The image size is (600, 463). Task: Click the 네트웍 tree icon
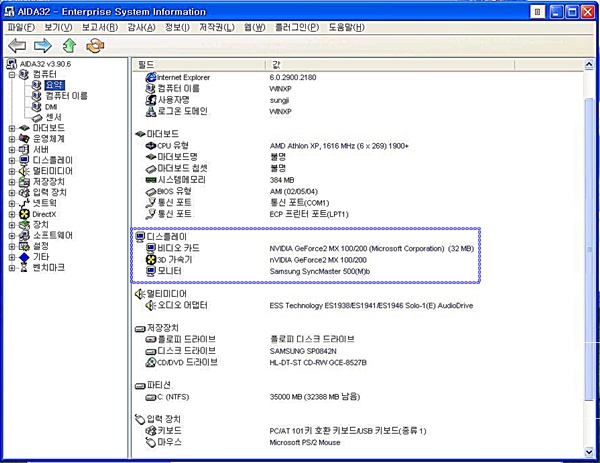click(24, 203)
